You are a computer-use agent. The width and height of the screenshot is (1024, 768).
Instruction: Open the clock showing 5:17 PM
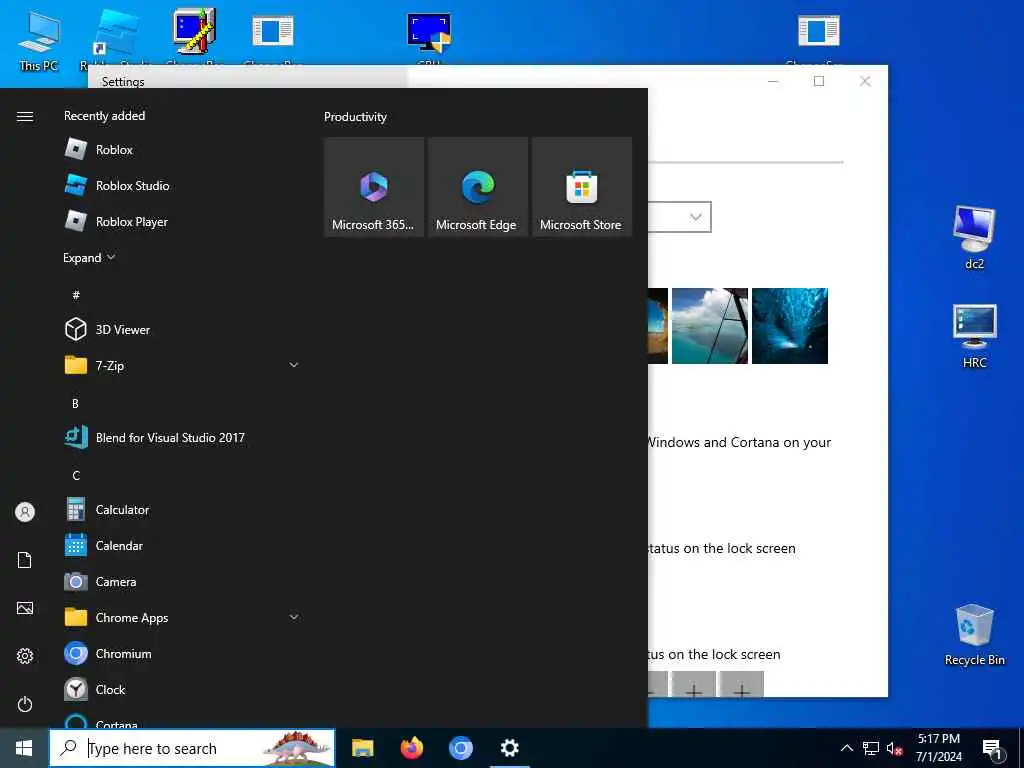938,748
